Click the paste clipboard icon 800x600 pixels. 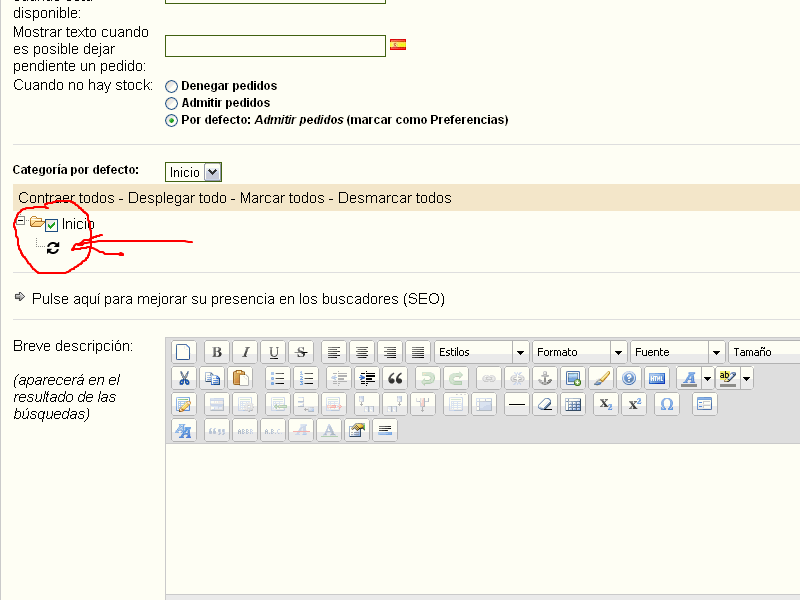tap(240, 378)
